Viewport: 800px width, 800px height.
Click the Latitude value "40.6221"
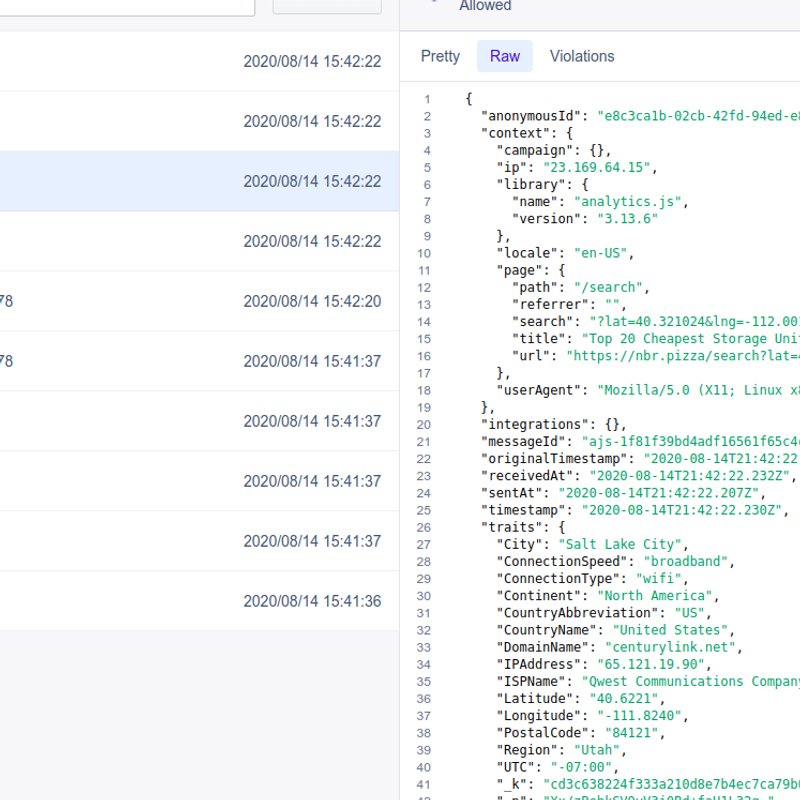pos(623,699)
